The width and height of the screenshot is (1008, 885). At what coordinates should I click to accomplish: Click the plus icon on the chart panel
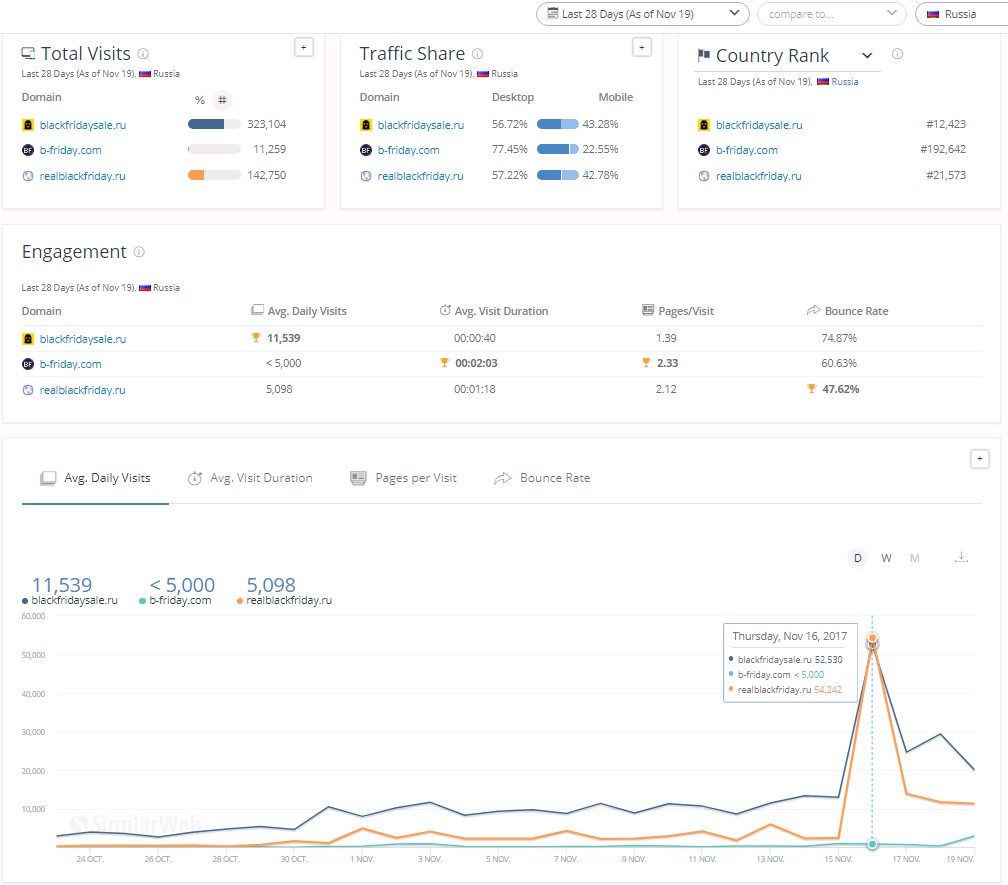point(980,458)
